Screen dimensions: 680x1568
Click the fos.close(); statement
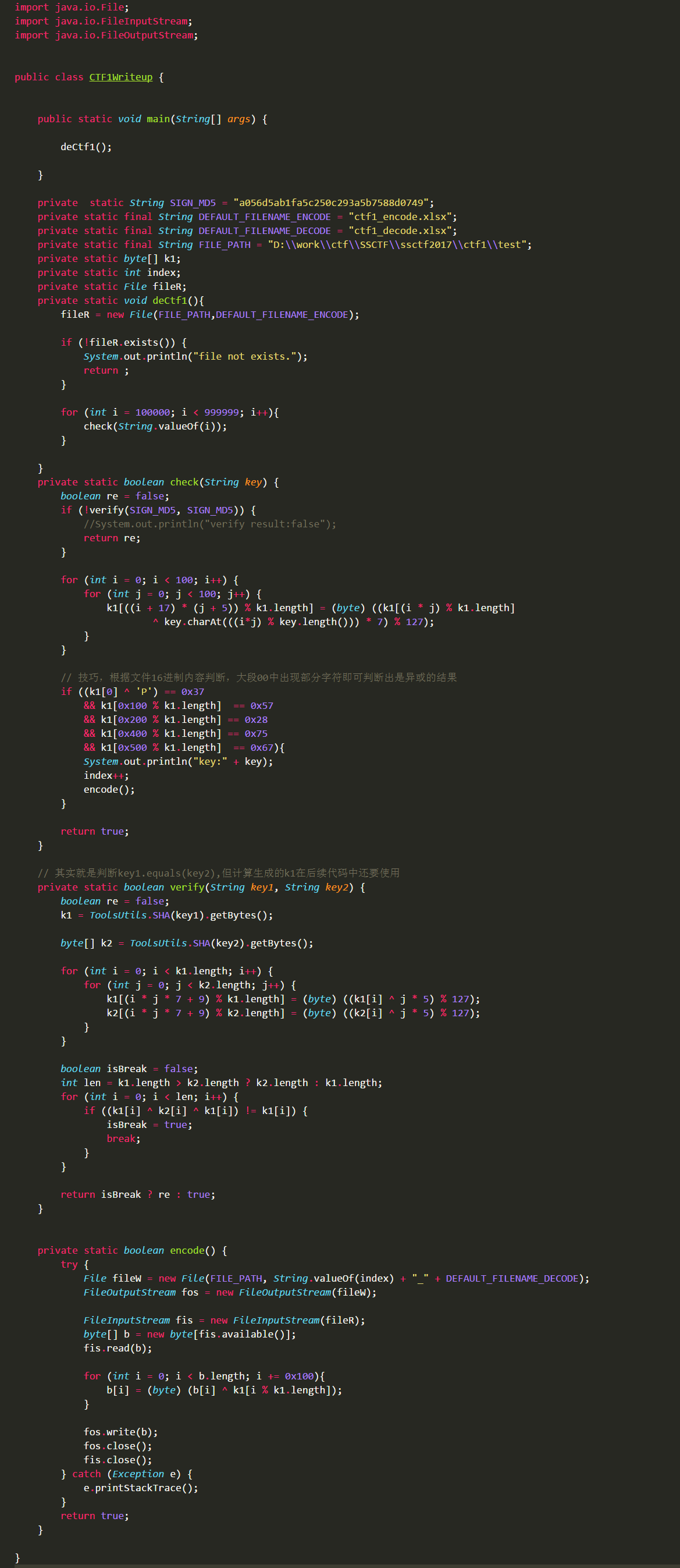point(118,1448)
